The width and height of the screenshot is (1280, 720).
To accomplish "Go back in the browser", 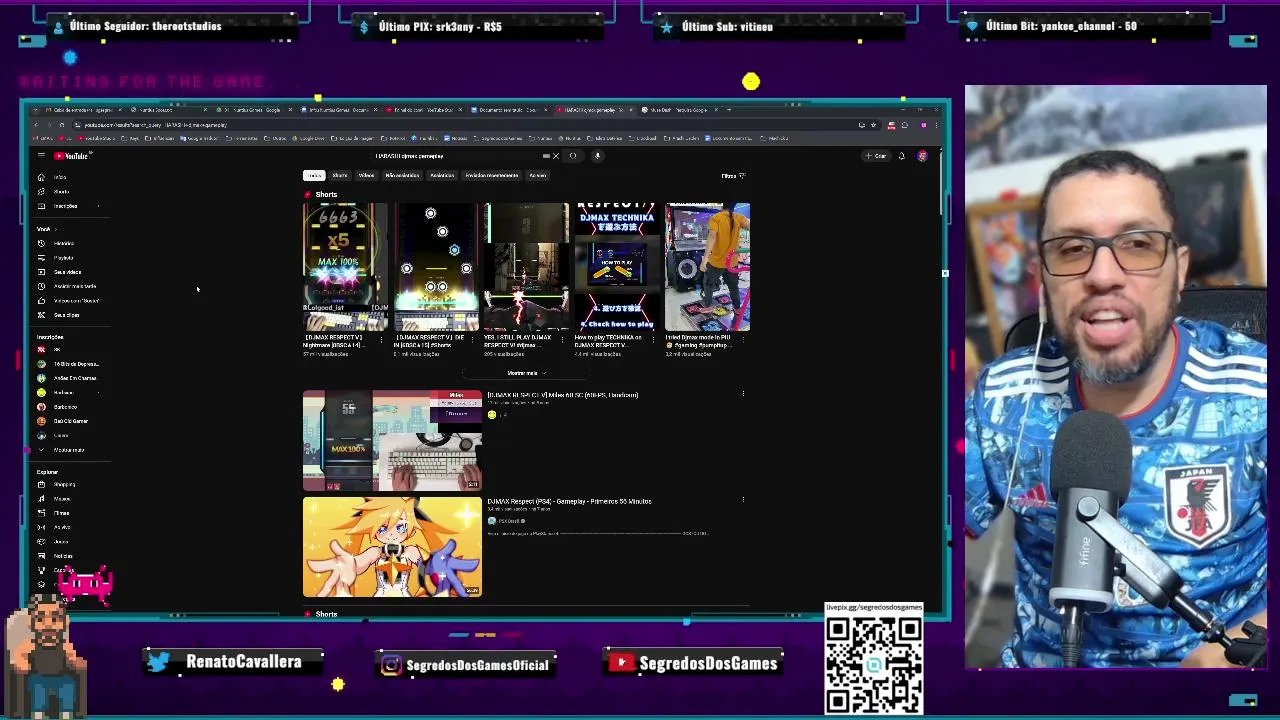I will pyautogui.click(x=36, y=125).
